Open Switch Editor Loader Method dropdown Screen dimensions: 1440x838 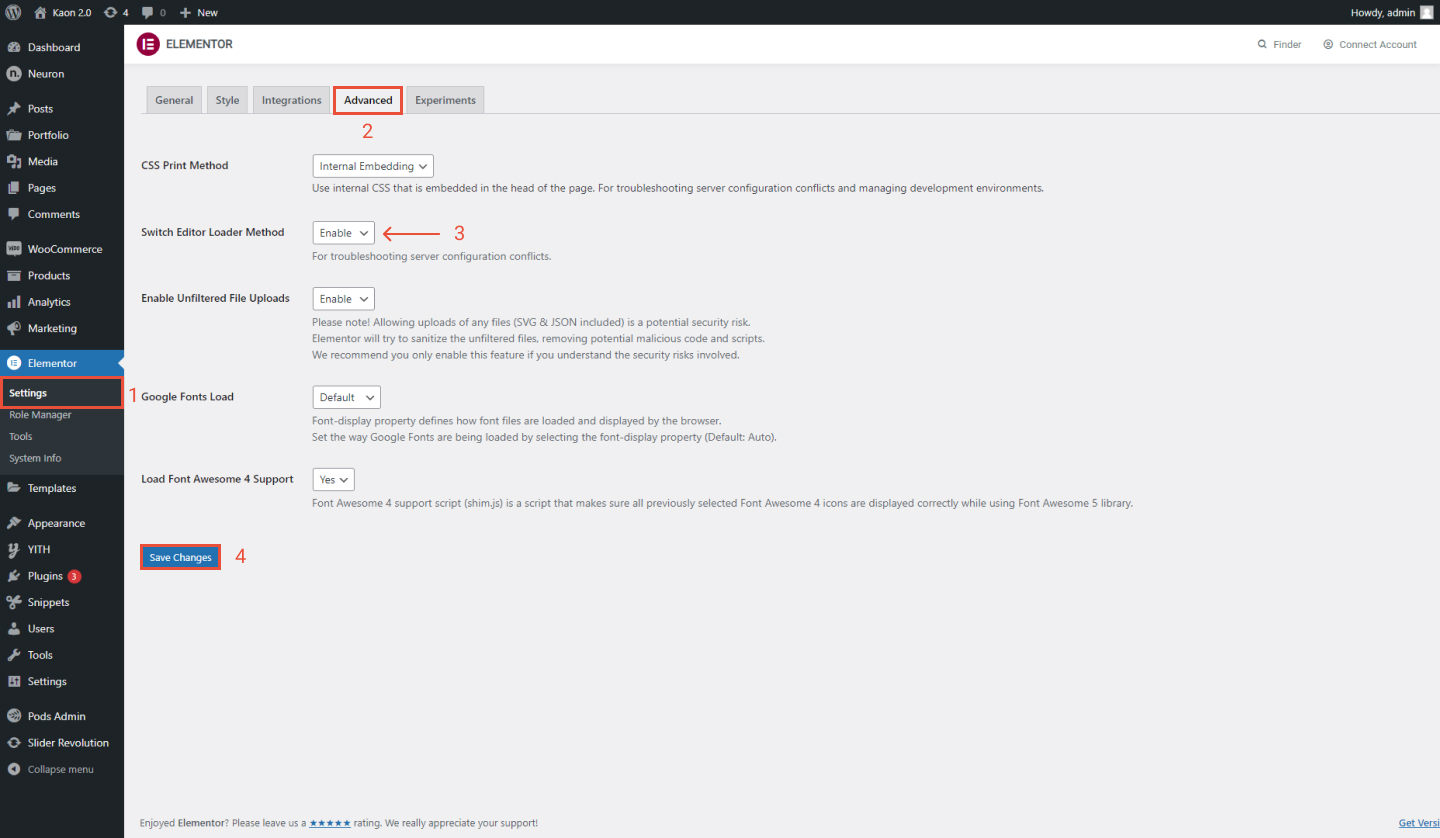344,233
